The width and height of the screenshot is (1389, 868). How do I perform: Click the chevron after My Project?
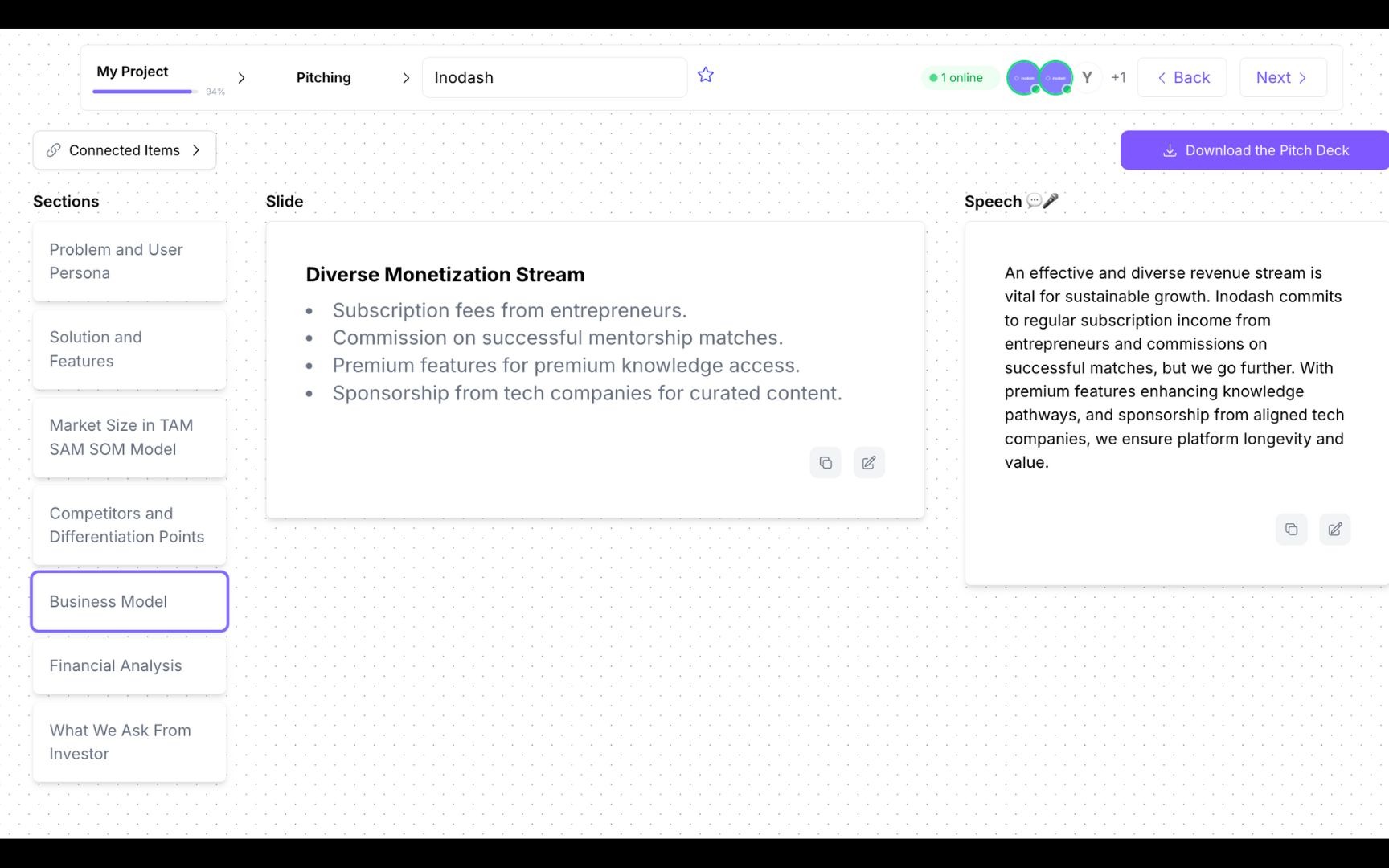tap(242, 78)
